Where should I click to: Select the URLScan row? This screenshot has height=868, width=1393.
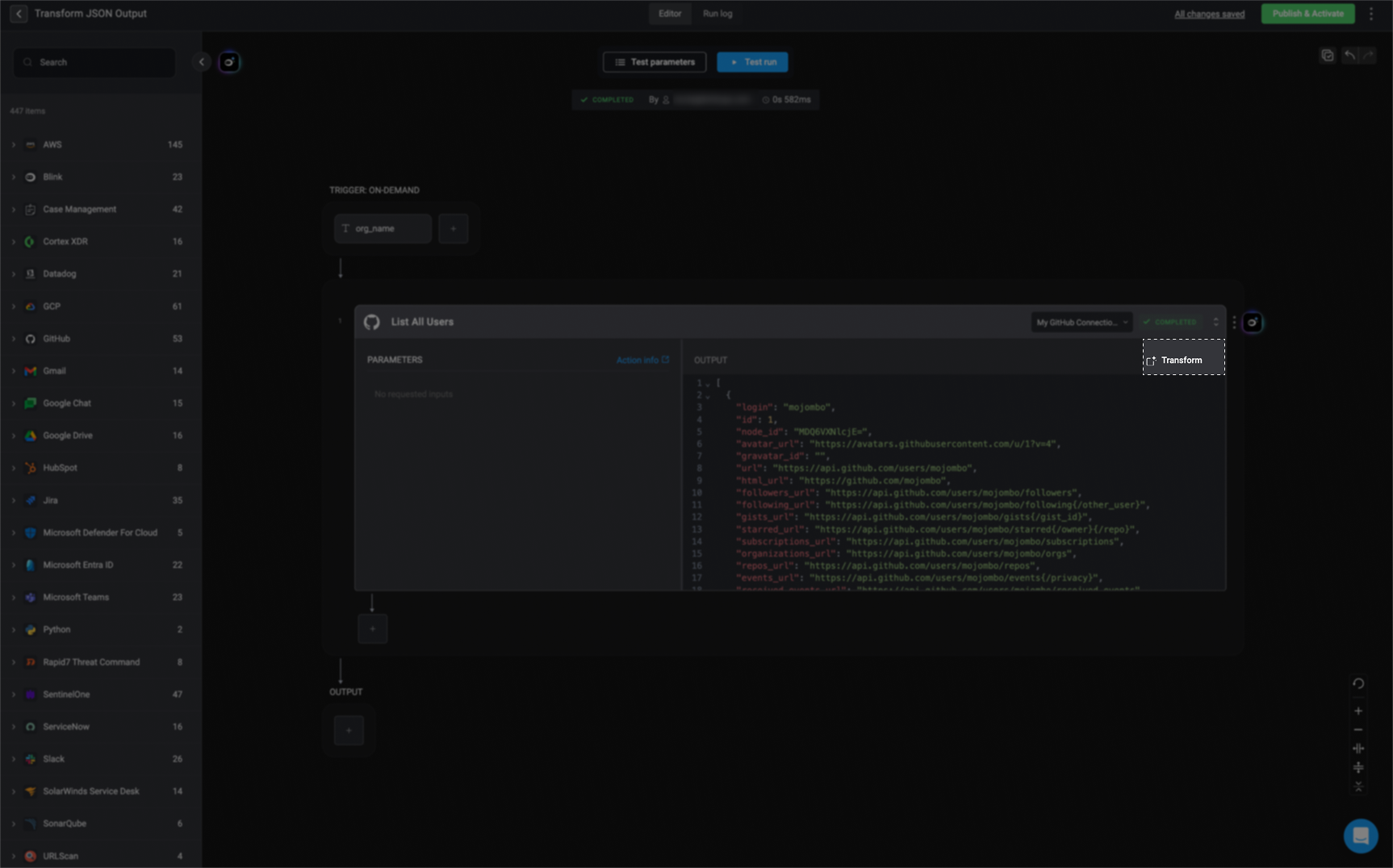pyautogui.click(x=101, y=856)
